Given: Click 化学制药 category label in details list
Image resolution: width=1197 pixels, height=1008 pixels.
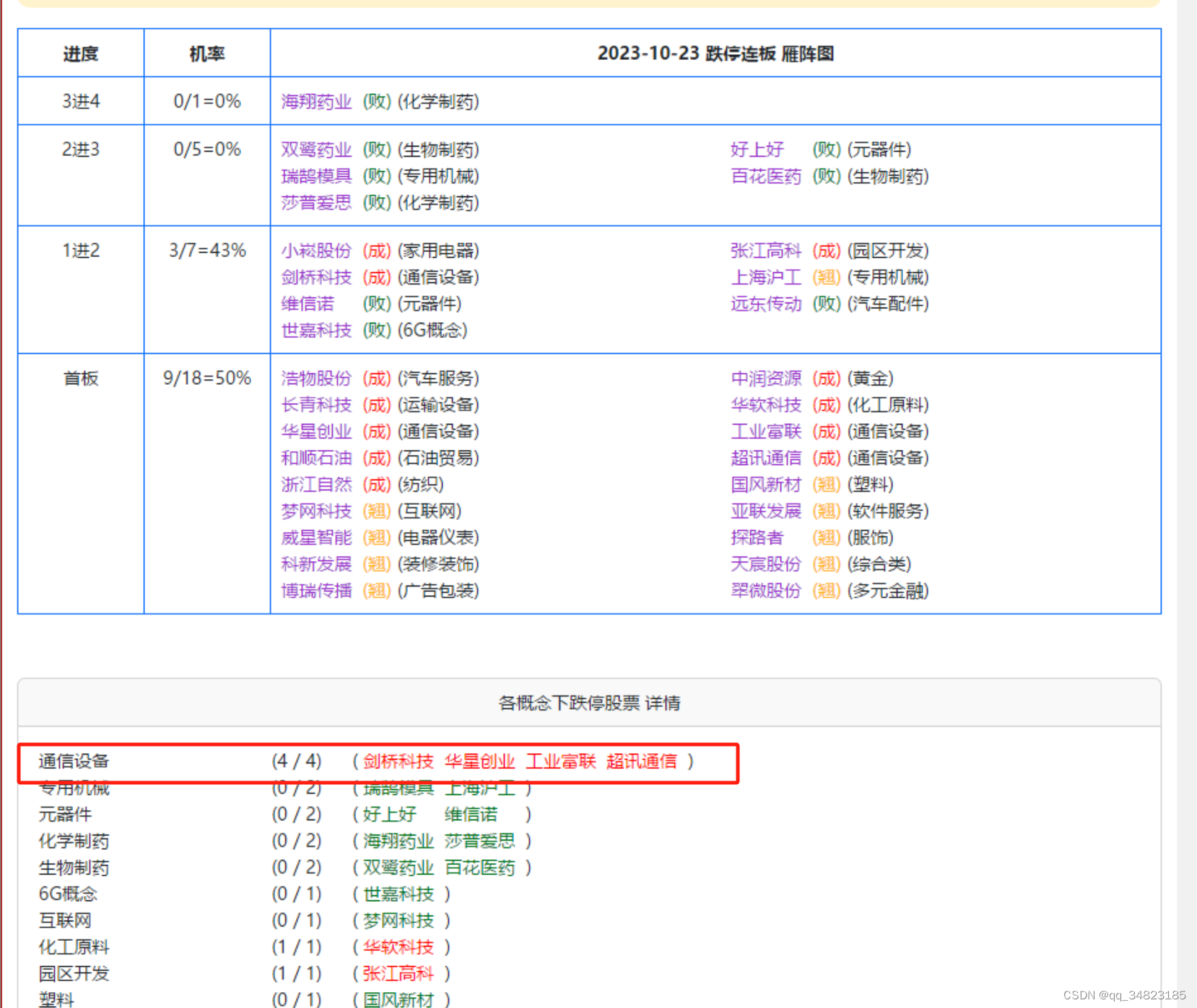Looking at the screenshot, I should coord(74,841).
